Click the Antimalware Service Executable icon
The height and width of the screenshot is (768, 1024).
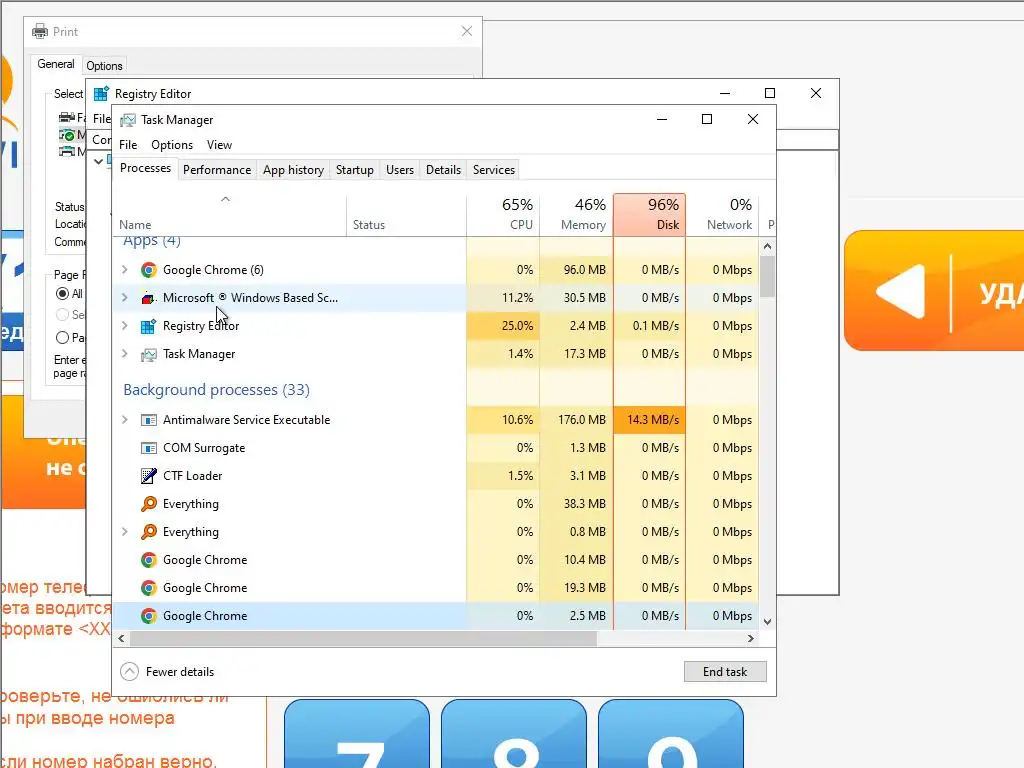click(149, 420)
